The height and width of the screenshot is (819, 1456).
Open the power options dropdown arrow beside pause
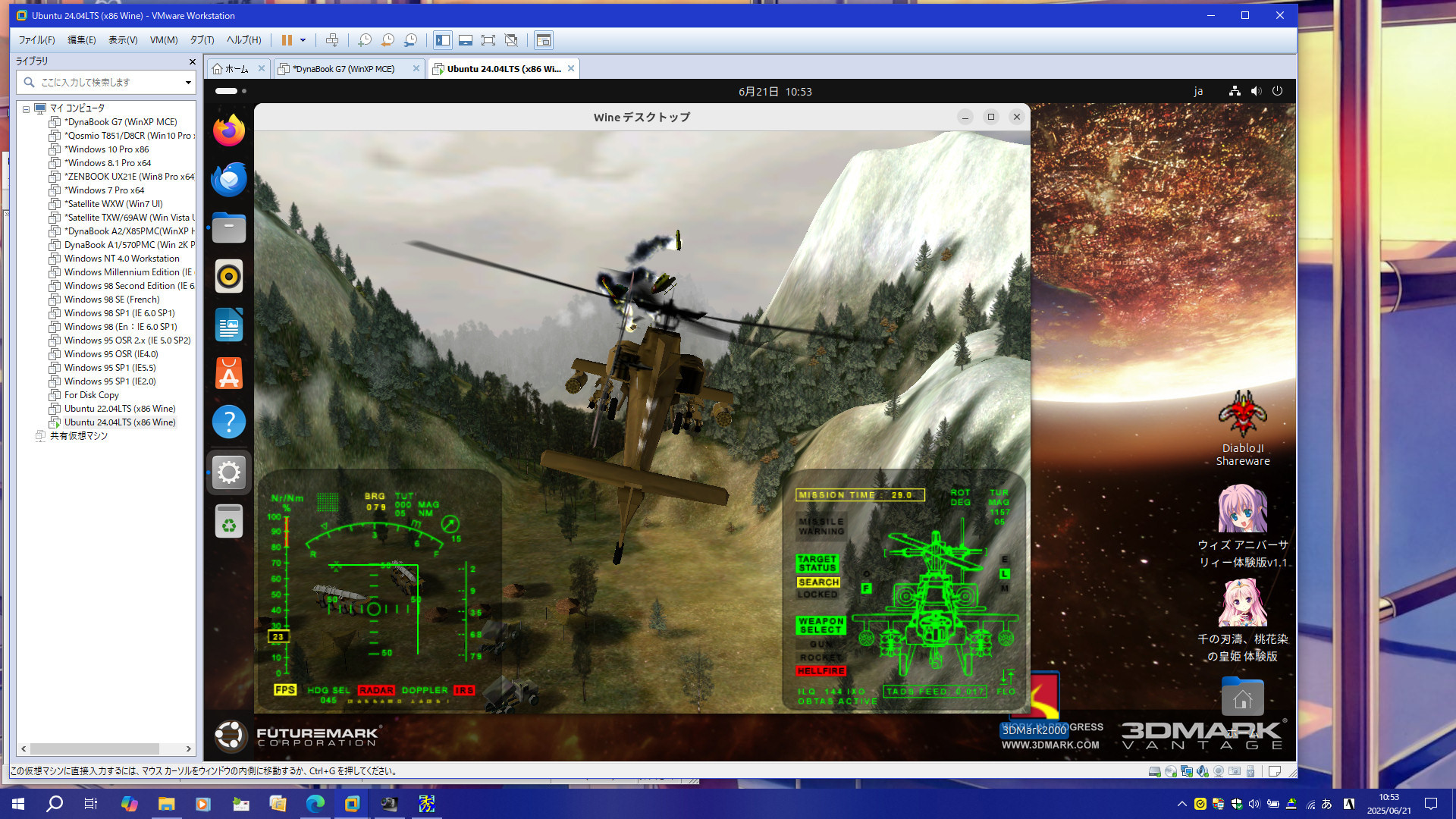coord(303,40)
